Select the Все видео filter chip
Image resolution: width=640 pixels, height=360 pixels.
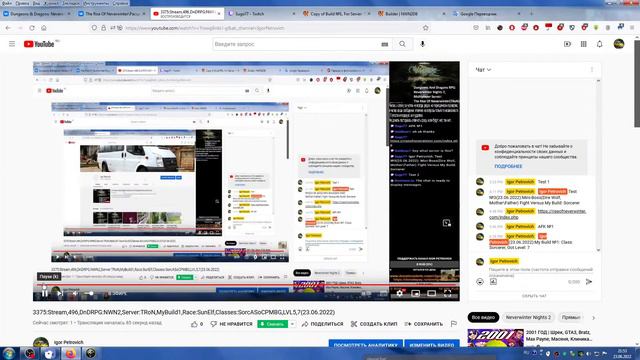pyautogui.click(x=483, y=317)
